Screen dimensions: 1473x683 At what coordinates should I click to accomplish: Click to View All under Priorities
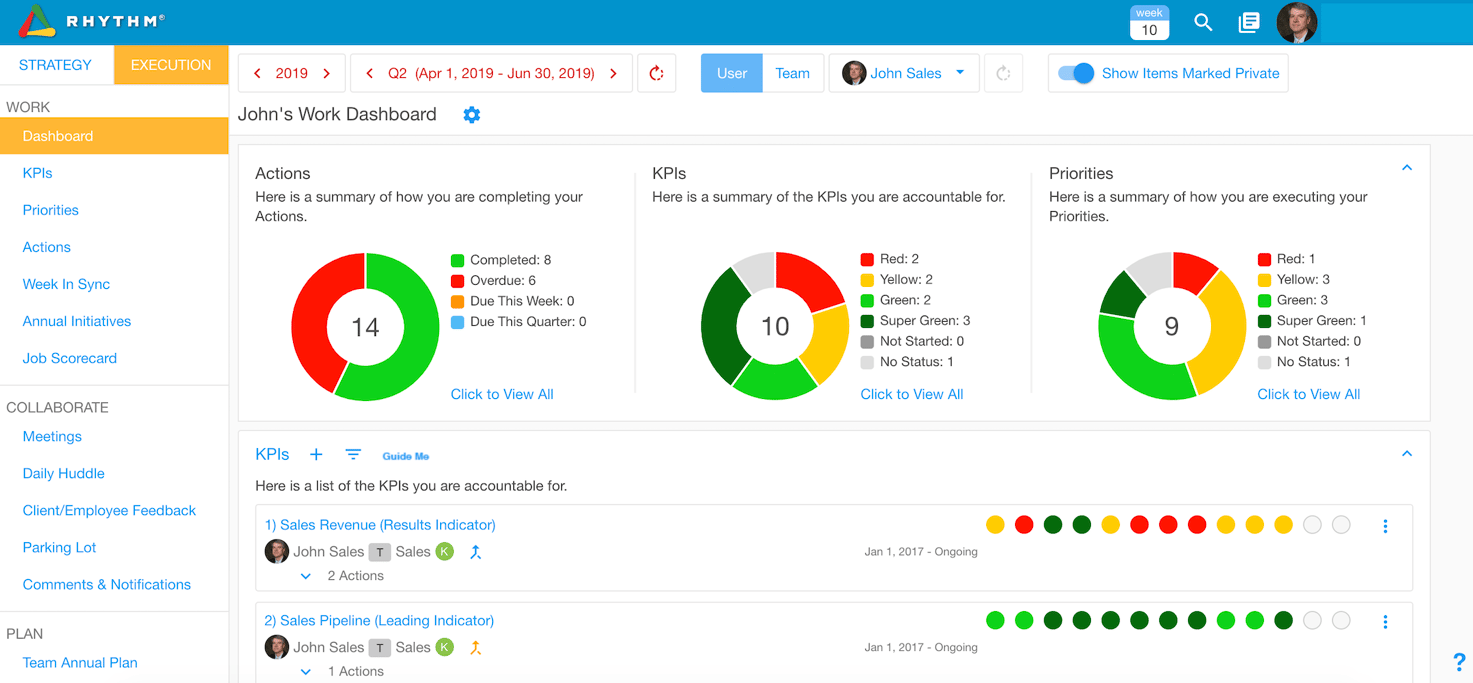click(x=1308, y=394)
